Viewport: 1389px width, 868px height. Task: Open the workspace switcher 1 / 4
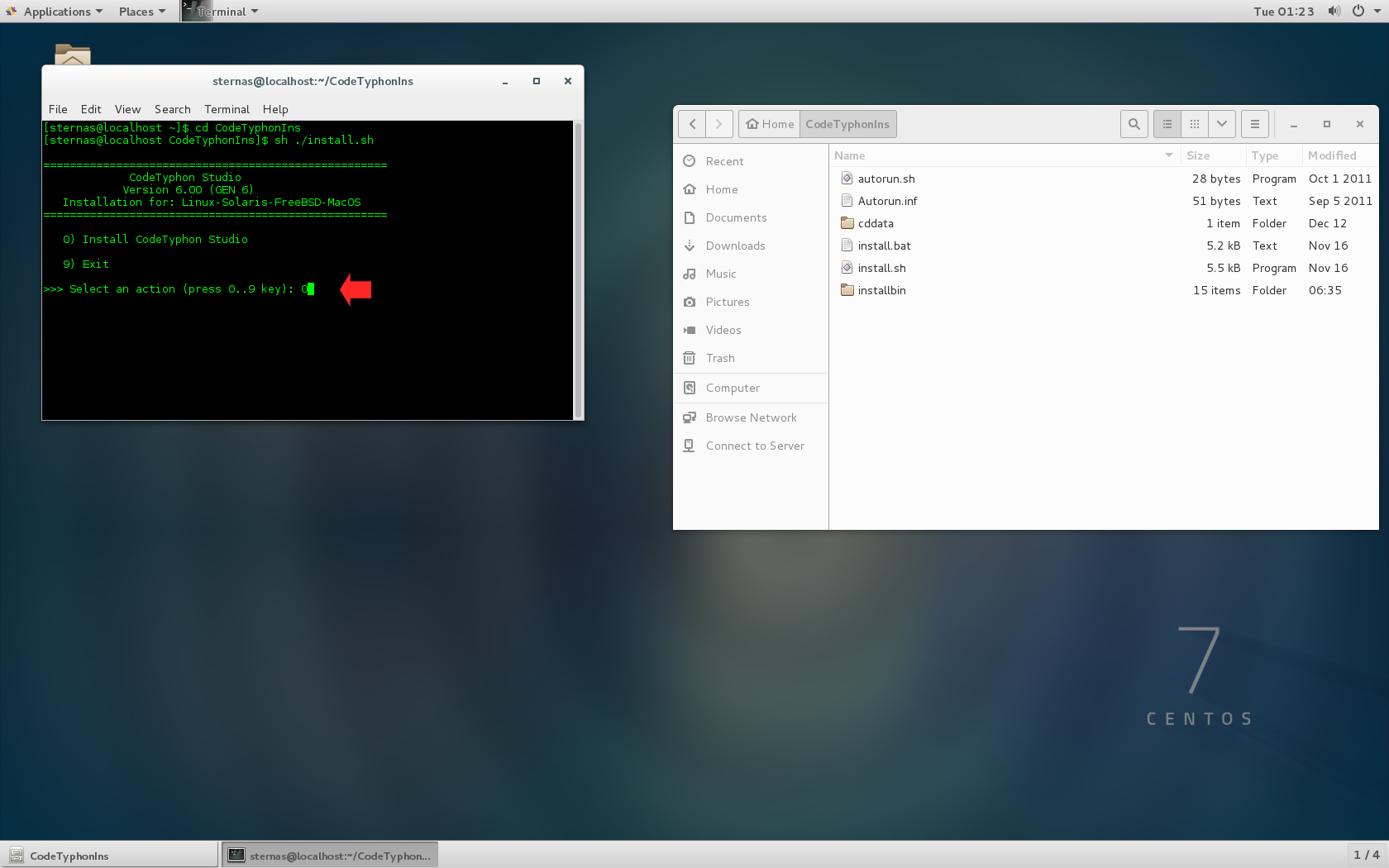[x=1366, y=855]
